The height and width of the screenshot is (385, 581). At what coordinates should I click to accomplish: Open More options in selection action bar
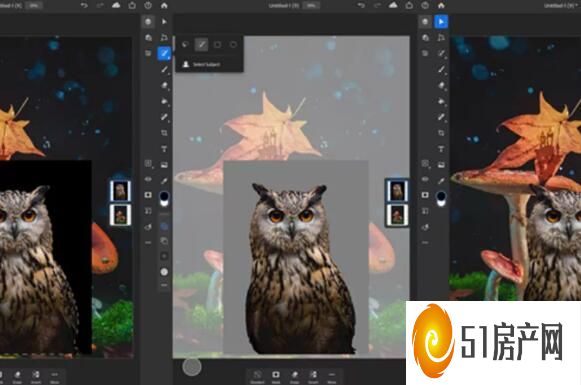pos(332,376)
